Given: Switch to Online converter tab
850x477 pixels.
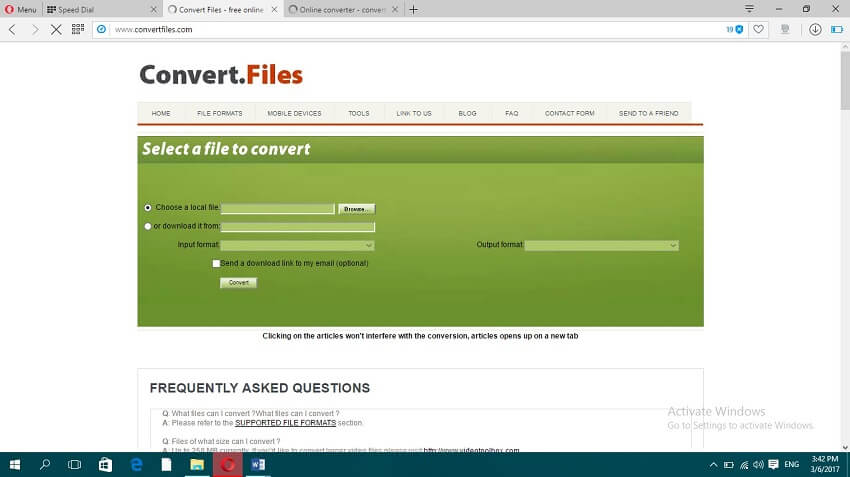Looking at the screenshot, I should point(343,9).
